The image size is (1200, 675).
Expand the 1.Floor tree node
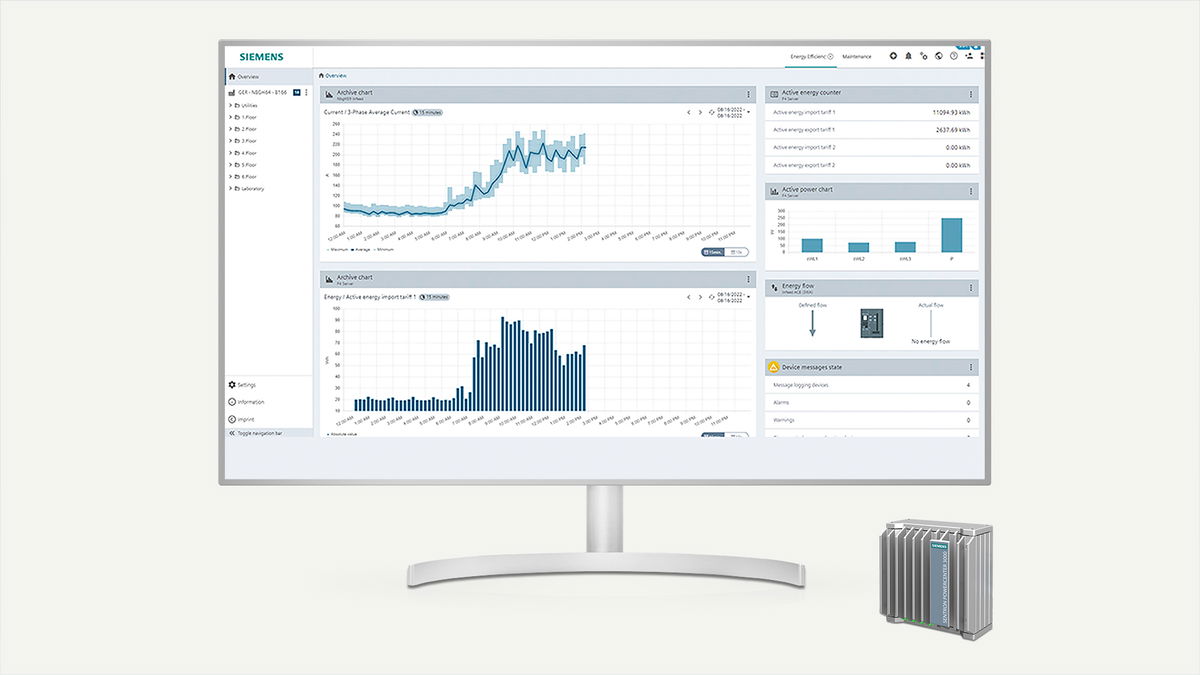tap(231, 117)
